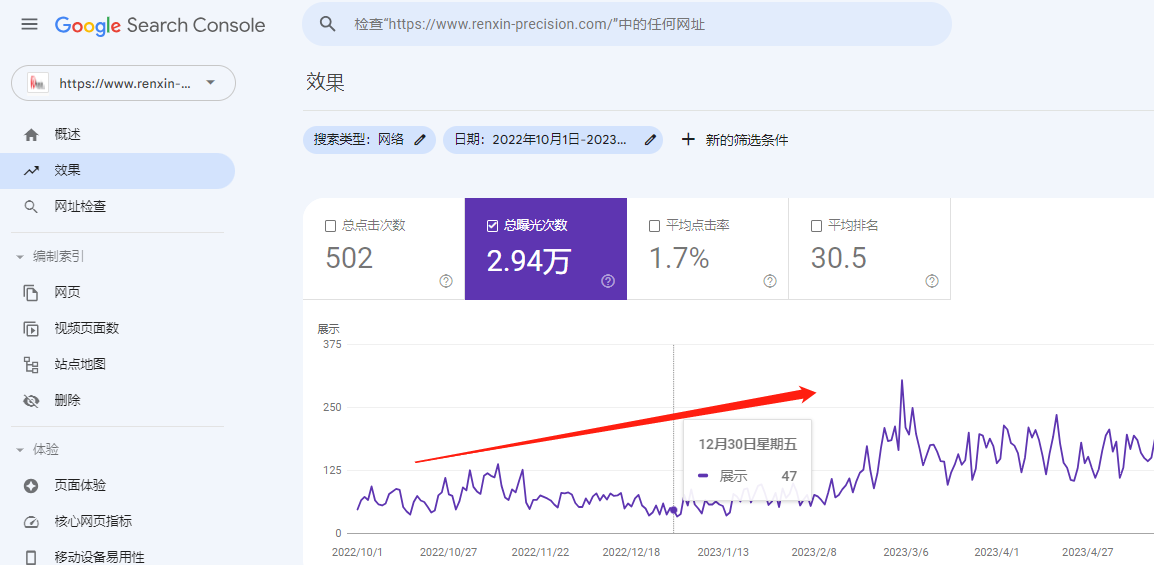Collapse the 体验 section
The height and width of the screenshot is (565, 1154).
pos(20,449)
